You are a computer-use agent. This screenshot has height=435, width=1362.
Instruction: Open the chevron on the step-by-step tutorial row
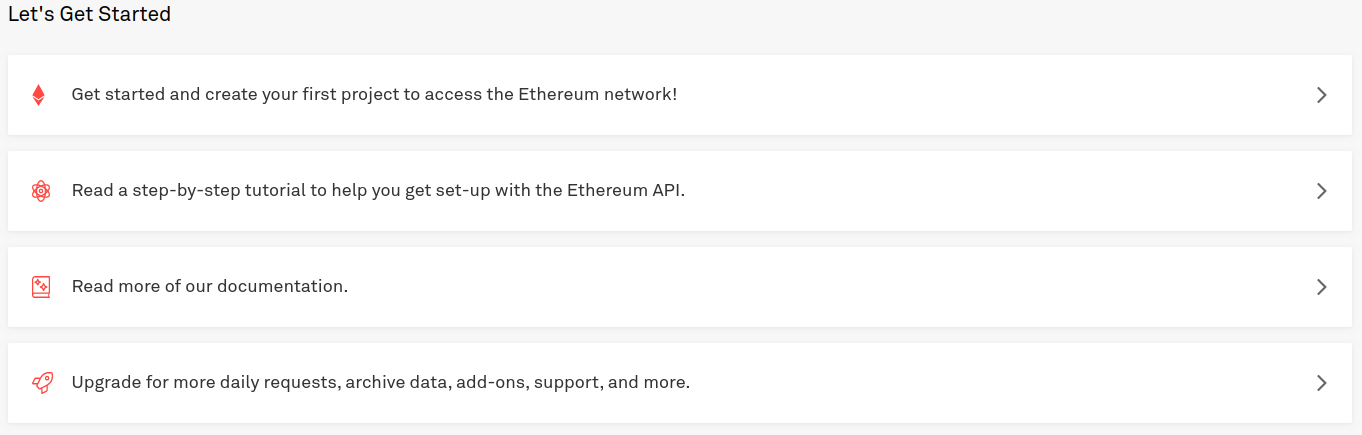pyautogui.click(x=1321, y=191)
